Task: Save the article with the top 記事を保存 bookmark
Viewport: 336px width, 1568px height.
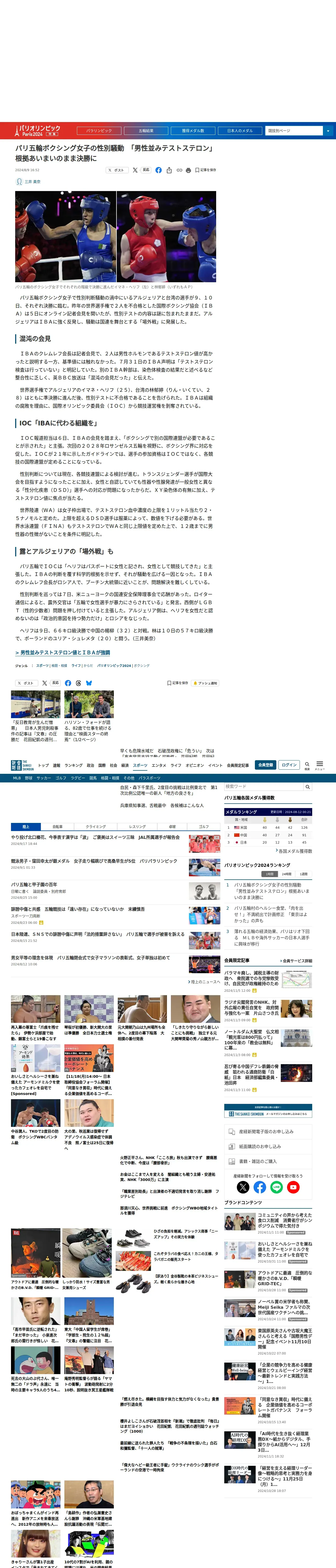Action: [205, 170]
